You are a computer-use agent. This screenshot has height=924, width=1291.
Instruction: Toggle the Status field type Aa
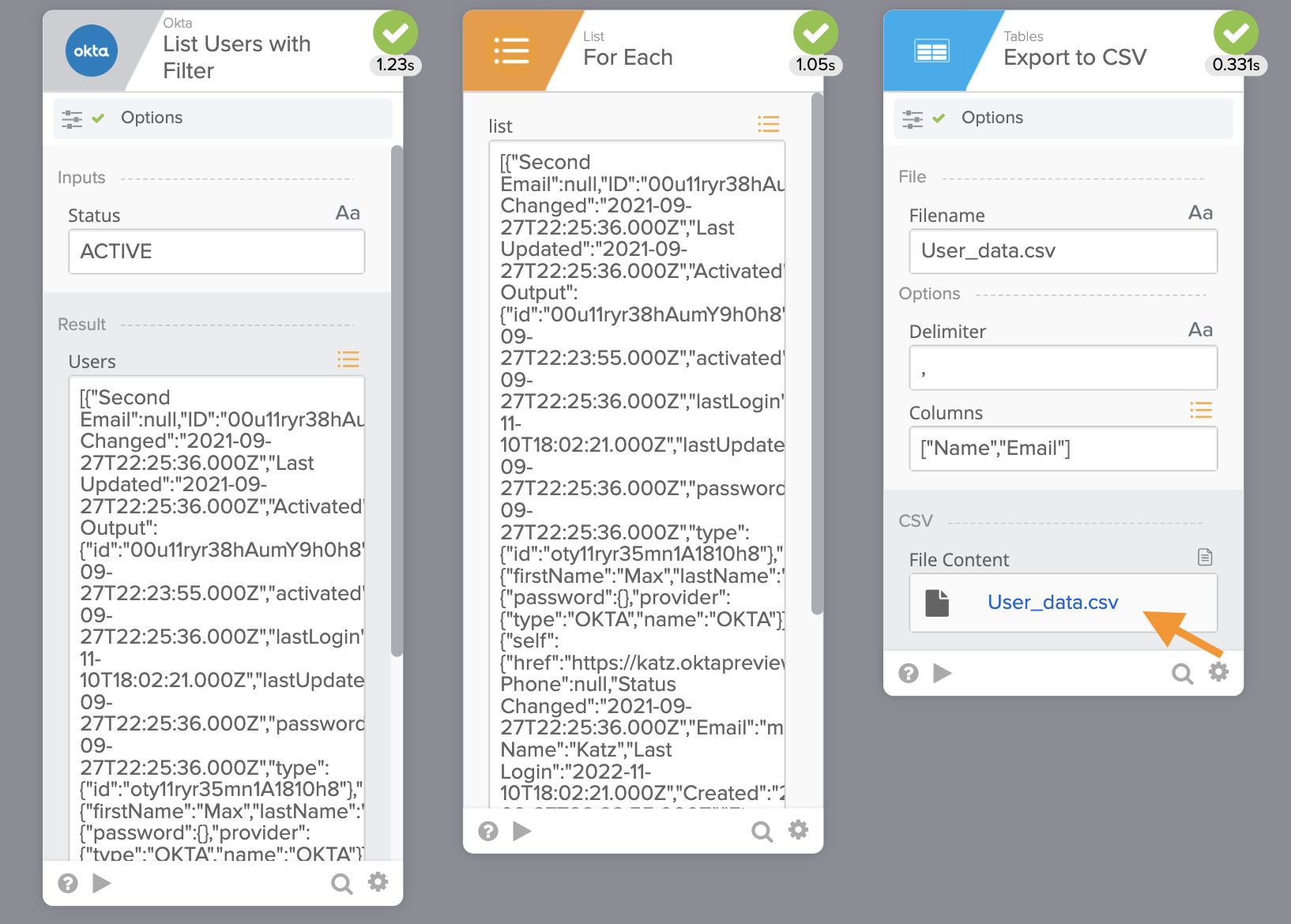tap(348, 213)
